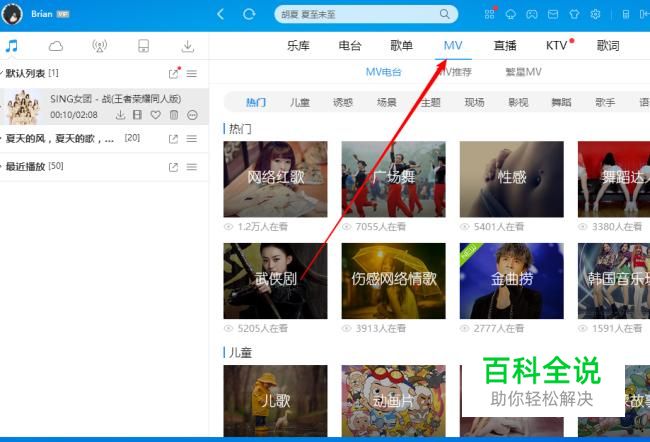Click the magnifier search icon
Viewport: 650px width, 442px height.
444,14
